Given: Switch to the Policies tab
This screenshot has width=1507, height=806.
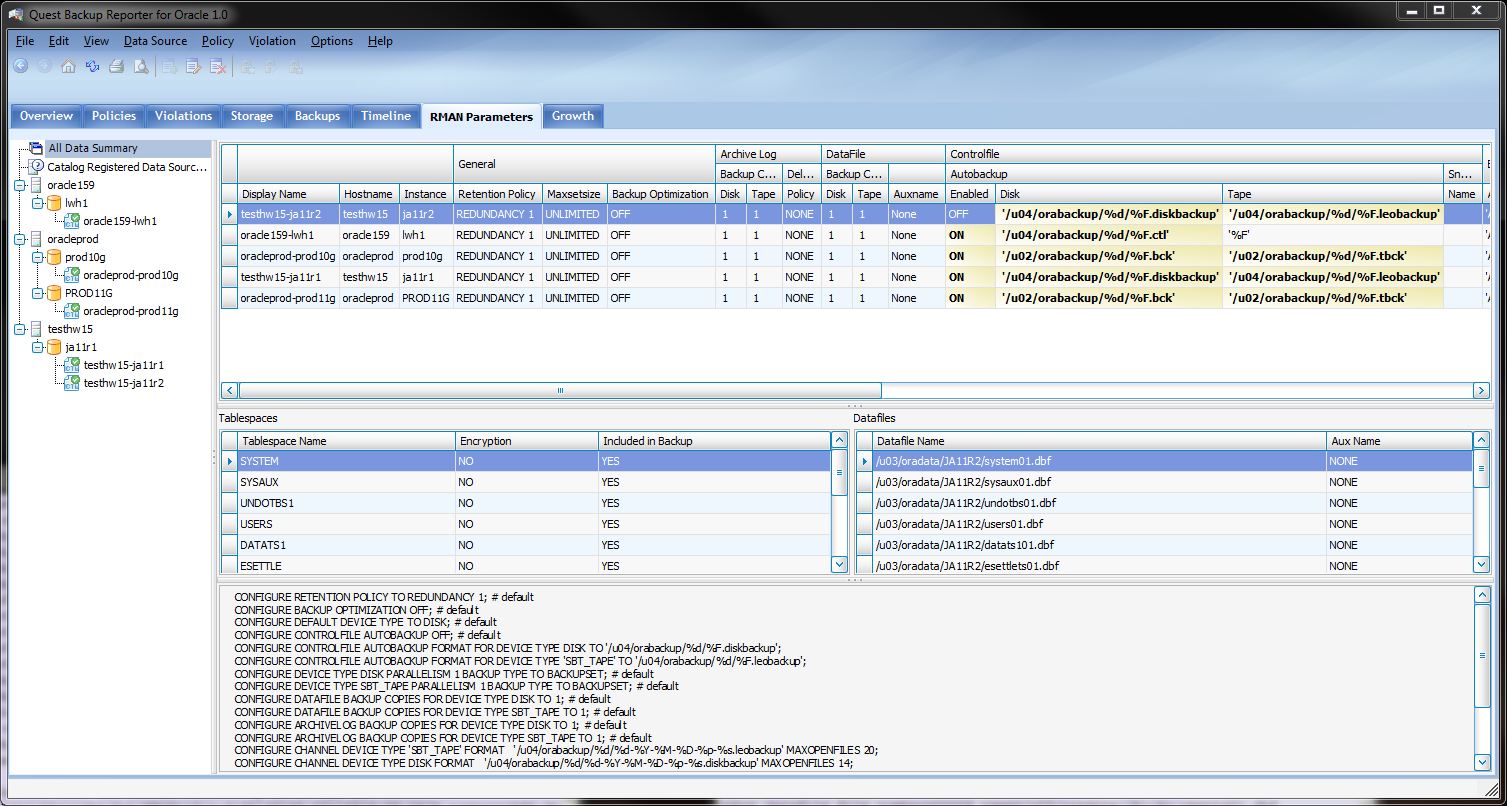Looking at the screenshot, I should coord(114,116).
